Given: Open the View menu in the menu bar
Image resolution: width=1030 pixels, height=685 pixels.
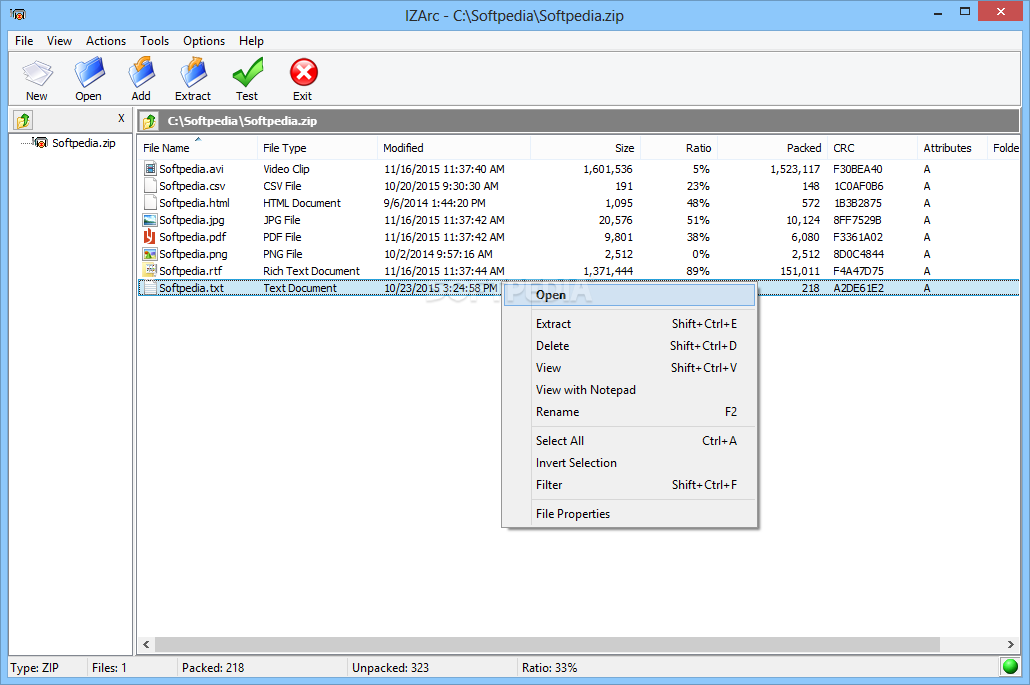Looking at the screenshot, I should pyautogui.click(x=59, y=41).
